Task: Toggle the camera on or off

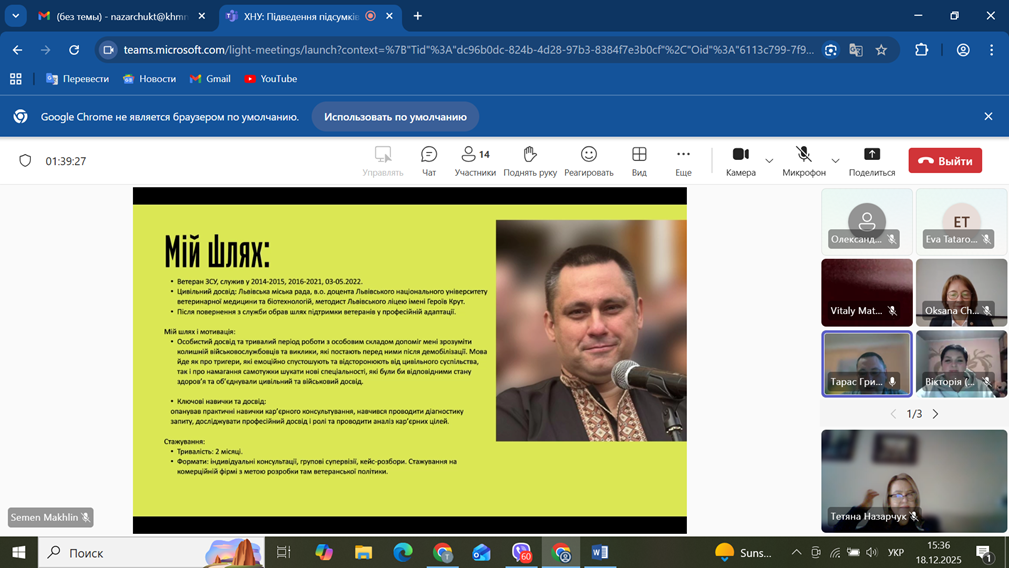Action: pos(740,160)
